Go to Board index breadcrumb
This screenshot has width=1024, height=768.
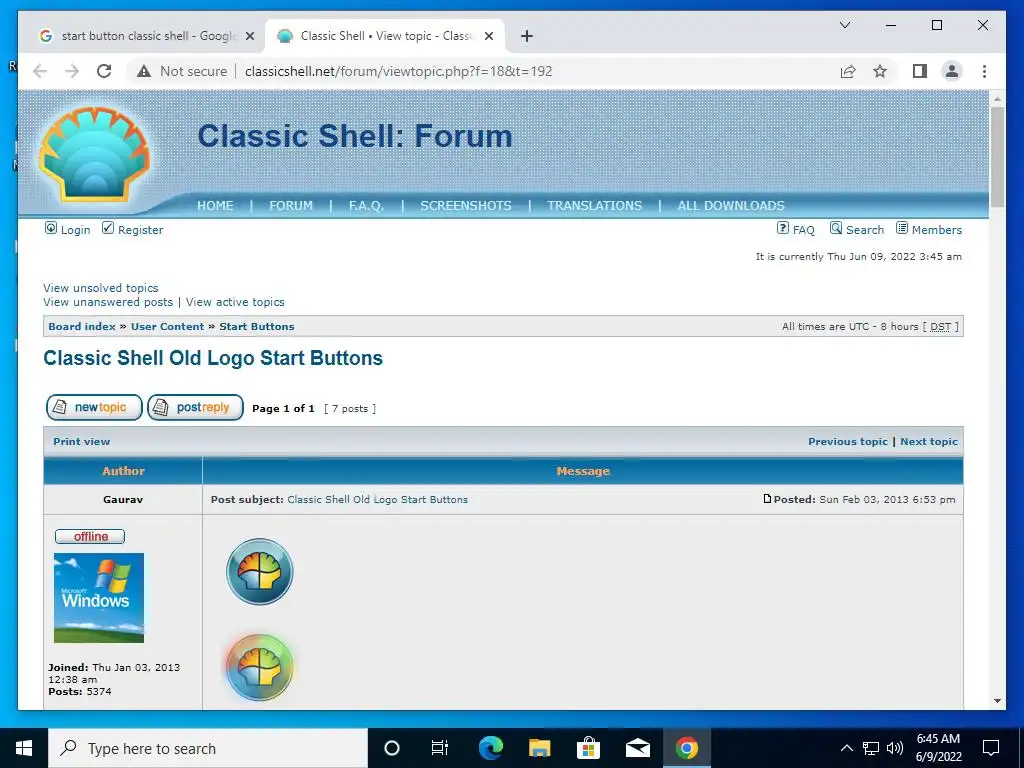(82, 327)
